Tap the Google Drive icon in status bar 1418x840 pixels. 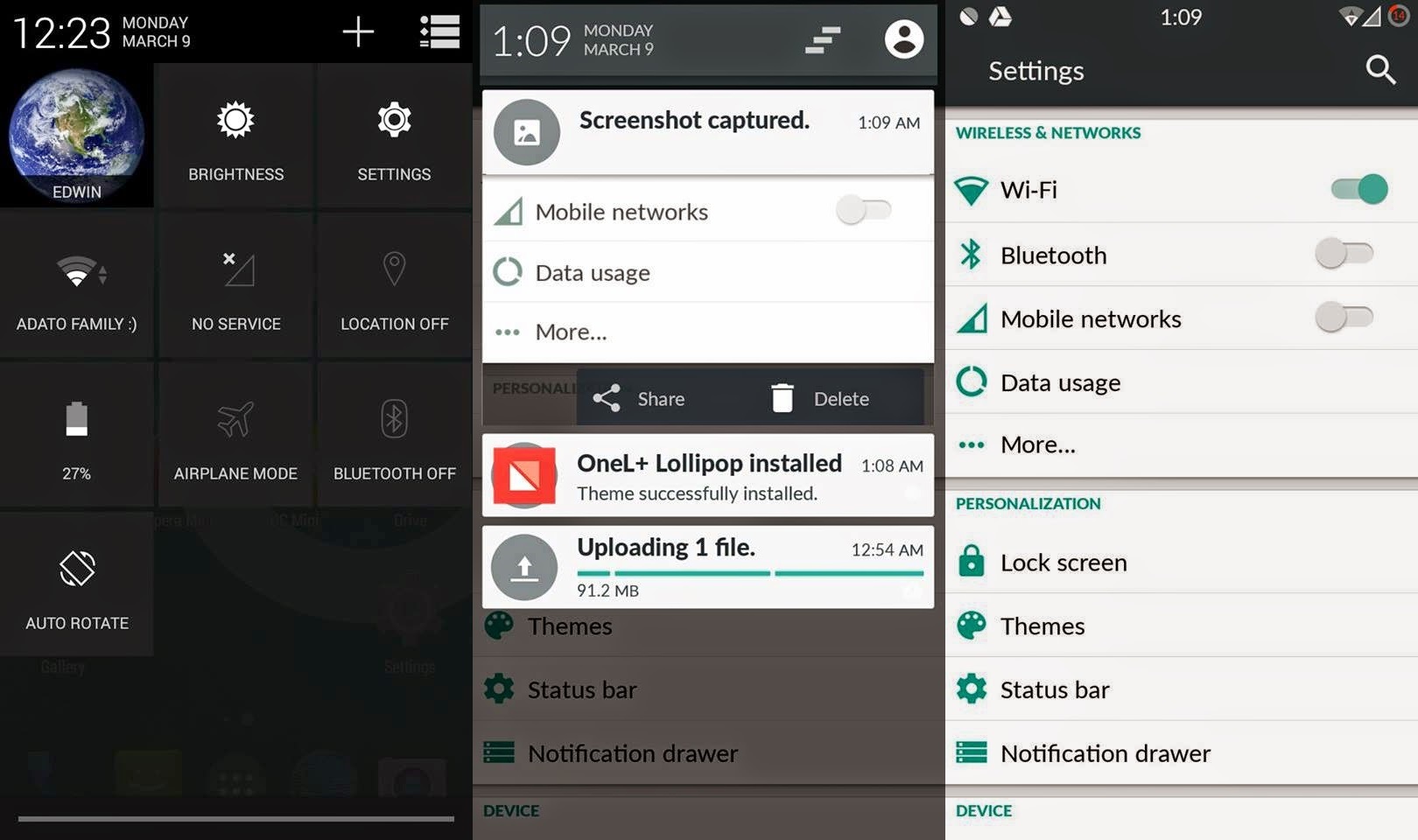(1000, 17)
